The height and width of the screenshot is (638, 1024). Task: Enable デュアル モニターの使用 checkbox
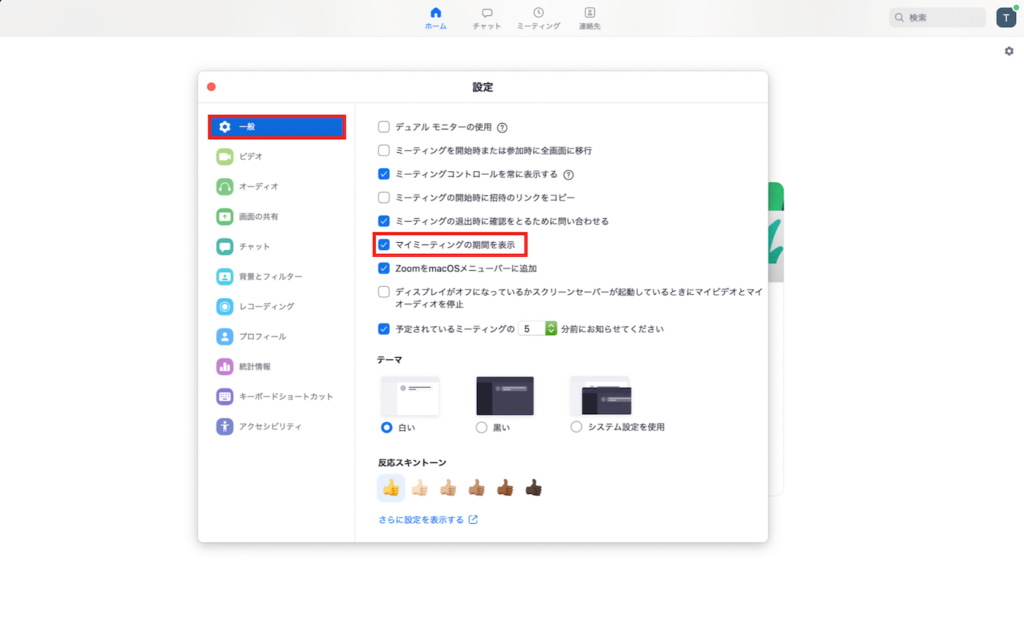(x=384, y=127)
